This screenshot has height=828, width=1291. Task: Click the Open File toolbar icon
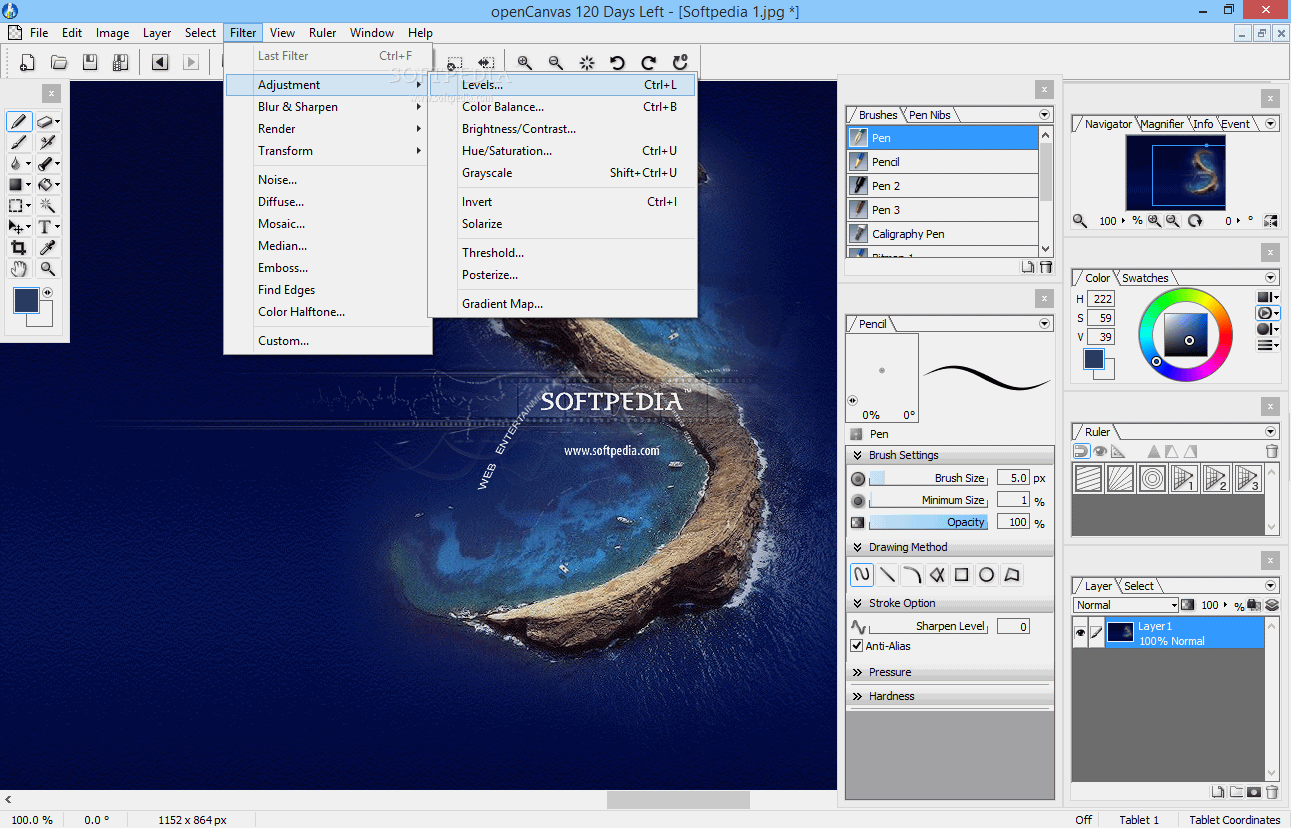coord(59,63)
